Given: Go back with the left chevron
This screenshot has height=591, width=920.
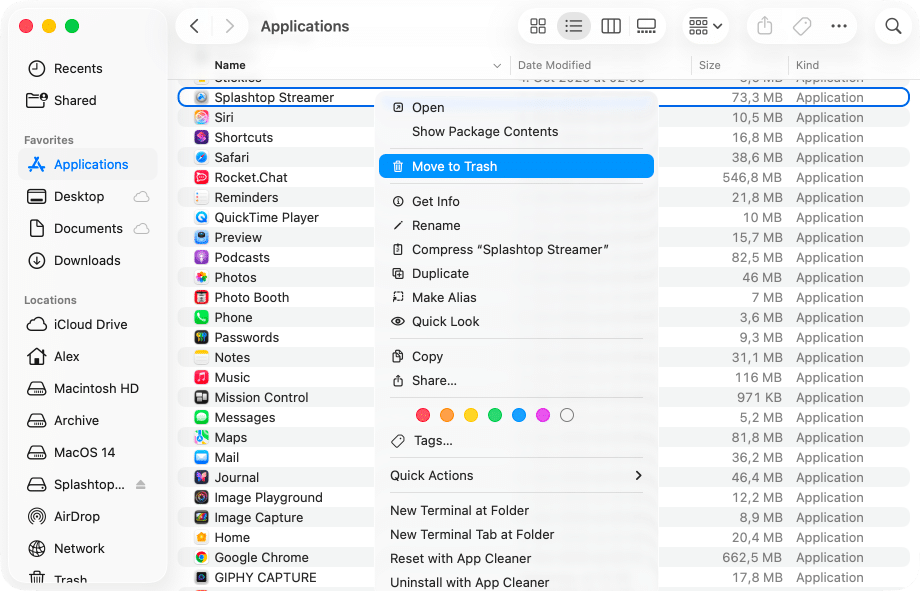Looking at the screenshot, I should pos(195,27).
